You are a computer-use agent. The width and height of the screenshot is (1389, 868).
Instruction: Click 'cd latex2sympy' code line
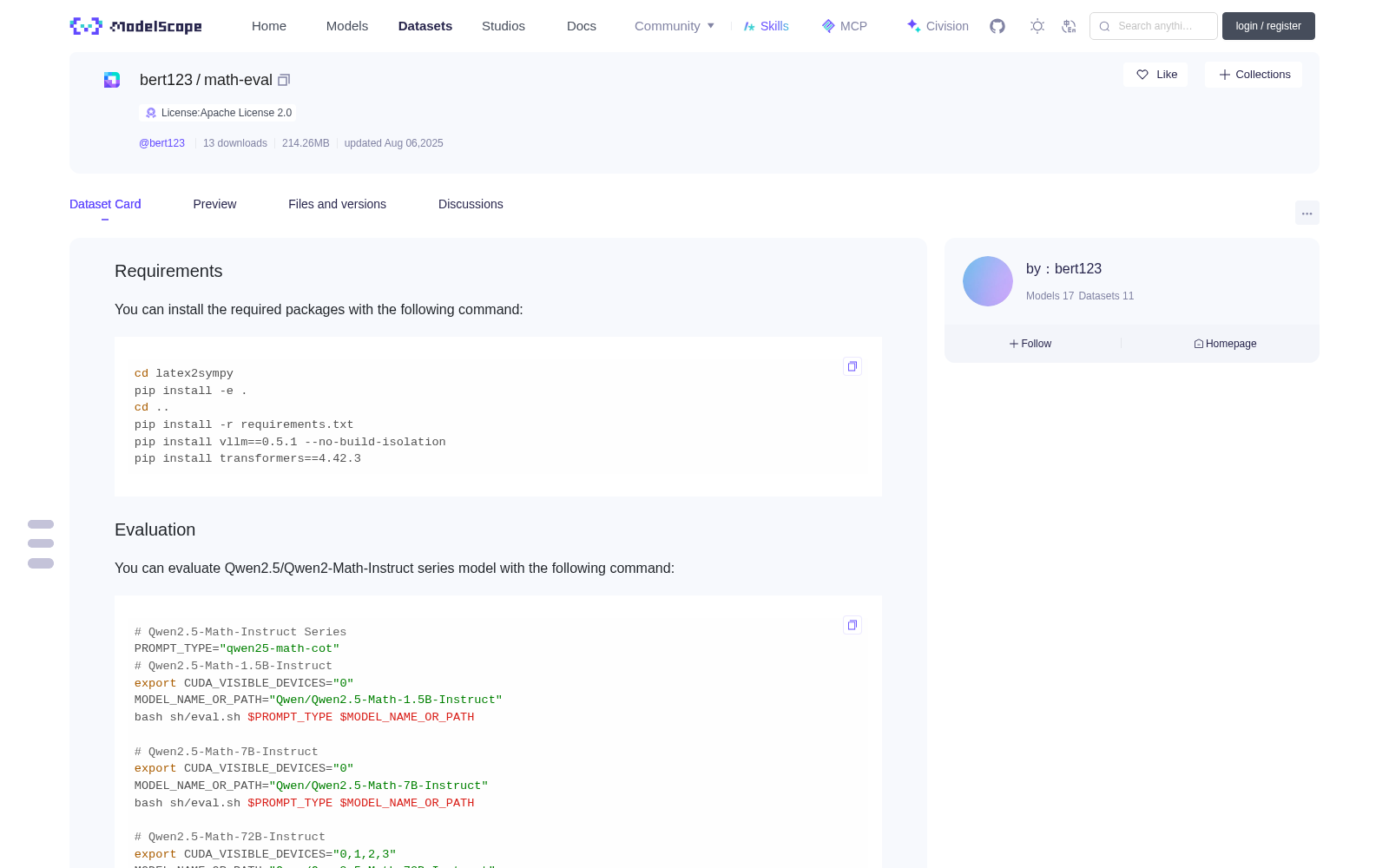click(x=184, y=373)
